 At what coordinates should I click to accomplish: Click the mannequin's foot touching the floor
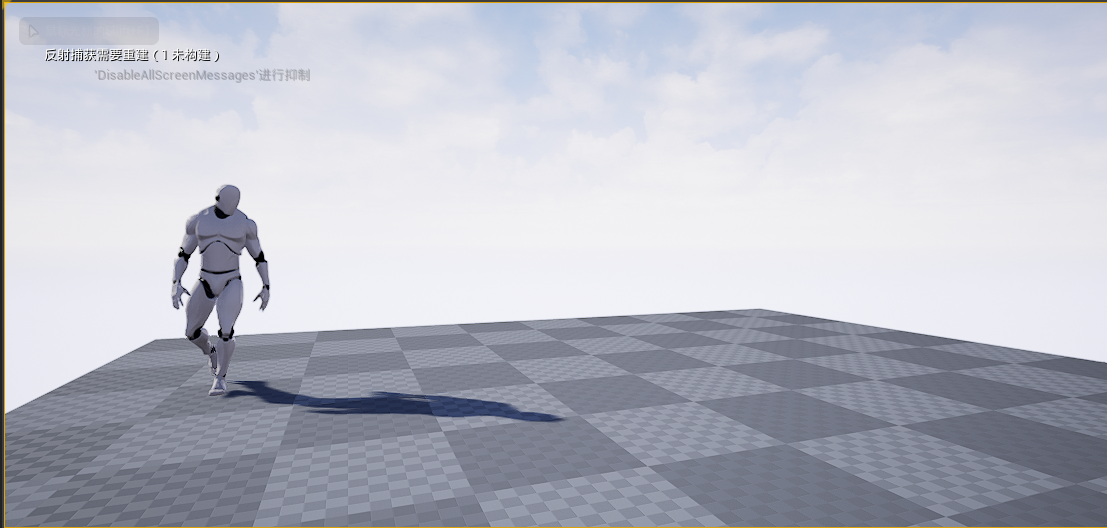(x=217, y=386)
